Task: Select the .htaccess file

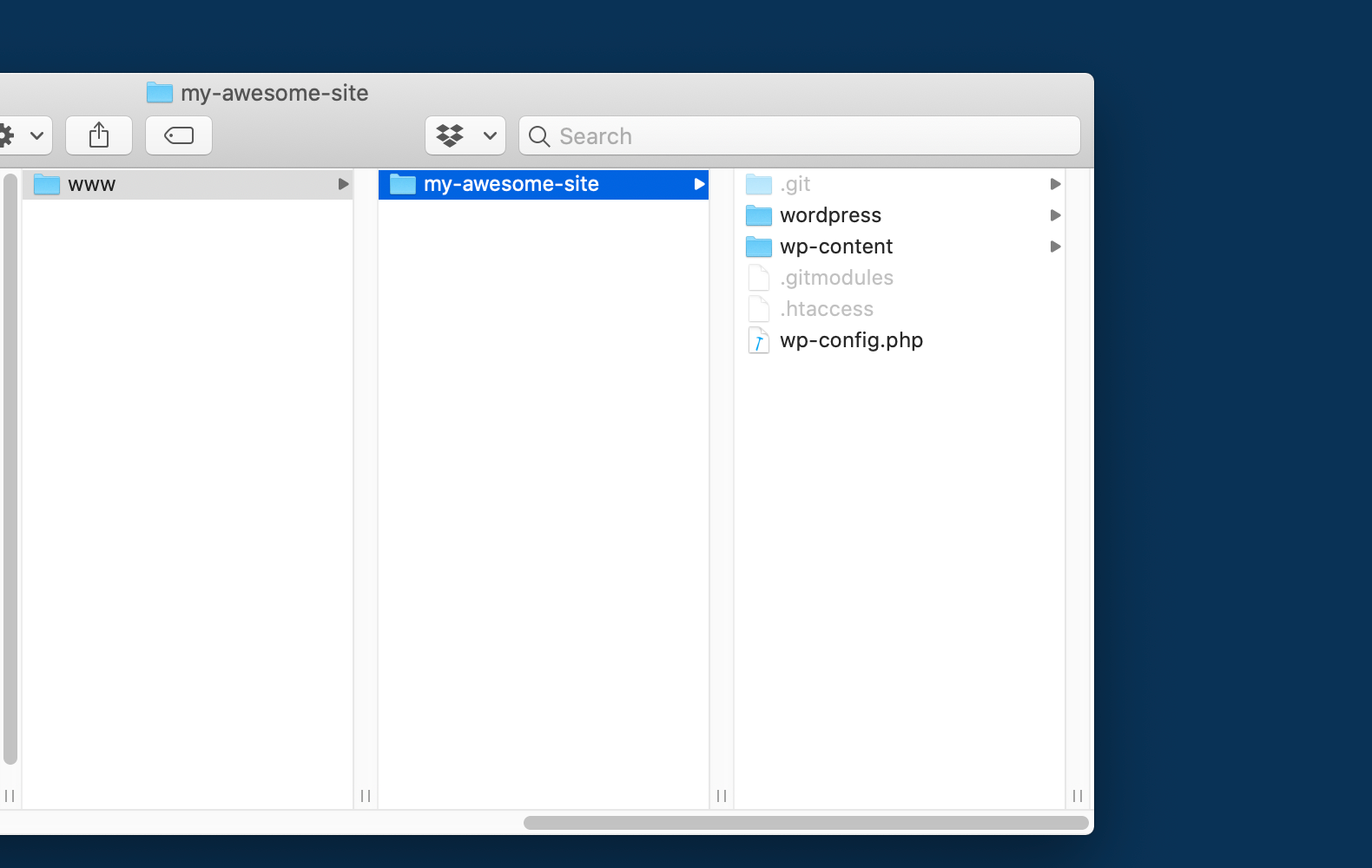Action: (827, 309)
